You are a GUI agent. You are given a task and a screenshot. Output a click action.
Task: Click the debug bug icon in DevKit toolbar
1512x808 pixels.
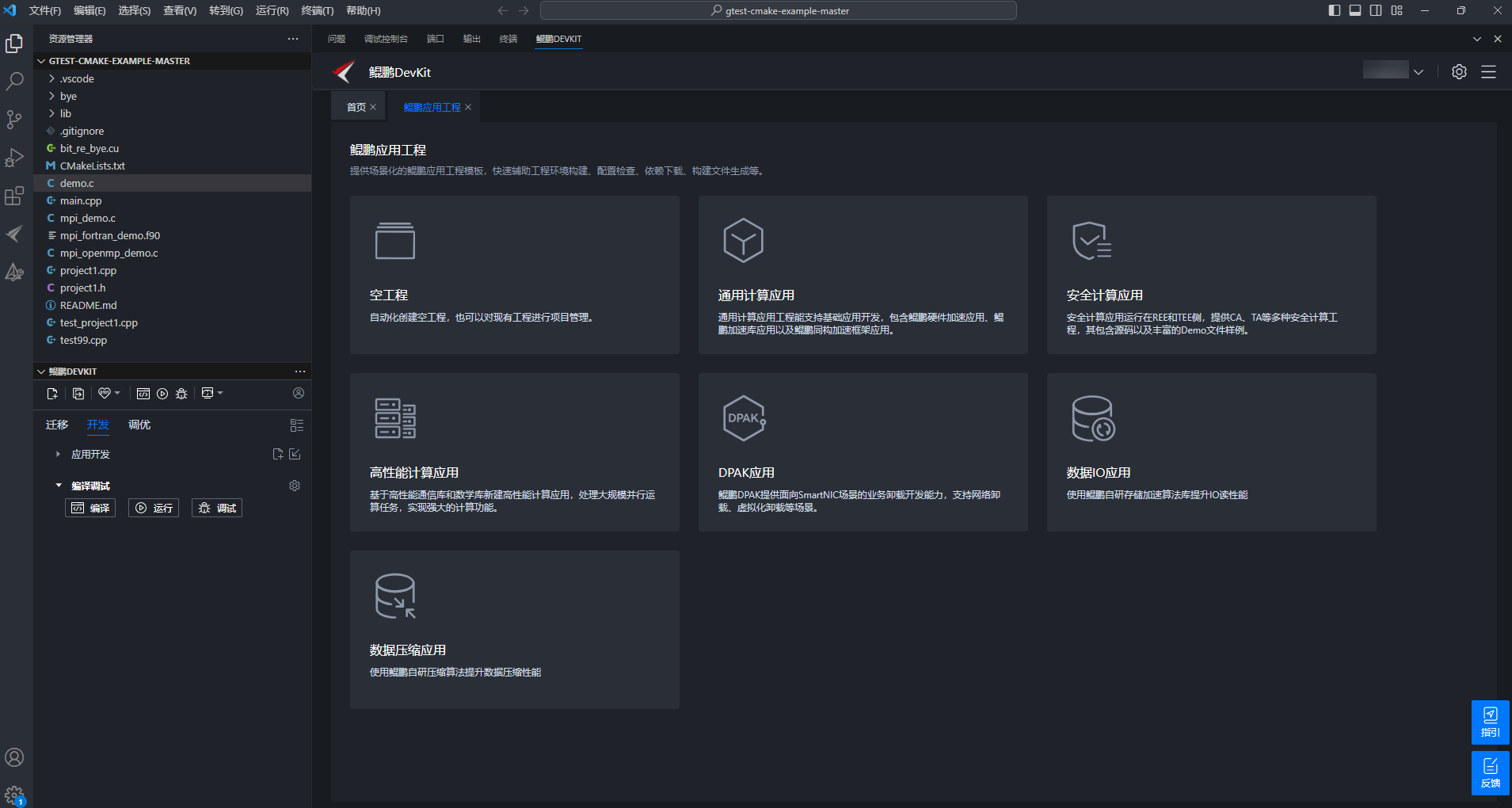click(181, 394)
